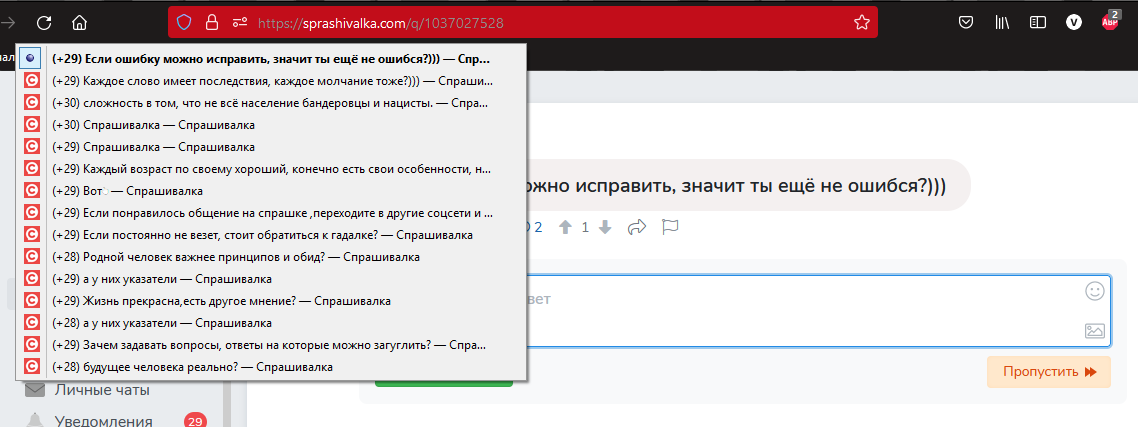Open site security padlock info
Screen dimensions: 1138x427
point(212,23)
